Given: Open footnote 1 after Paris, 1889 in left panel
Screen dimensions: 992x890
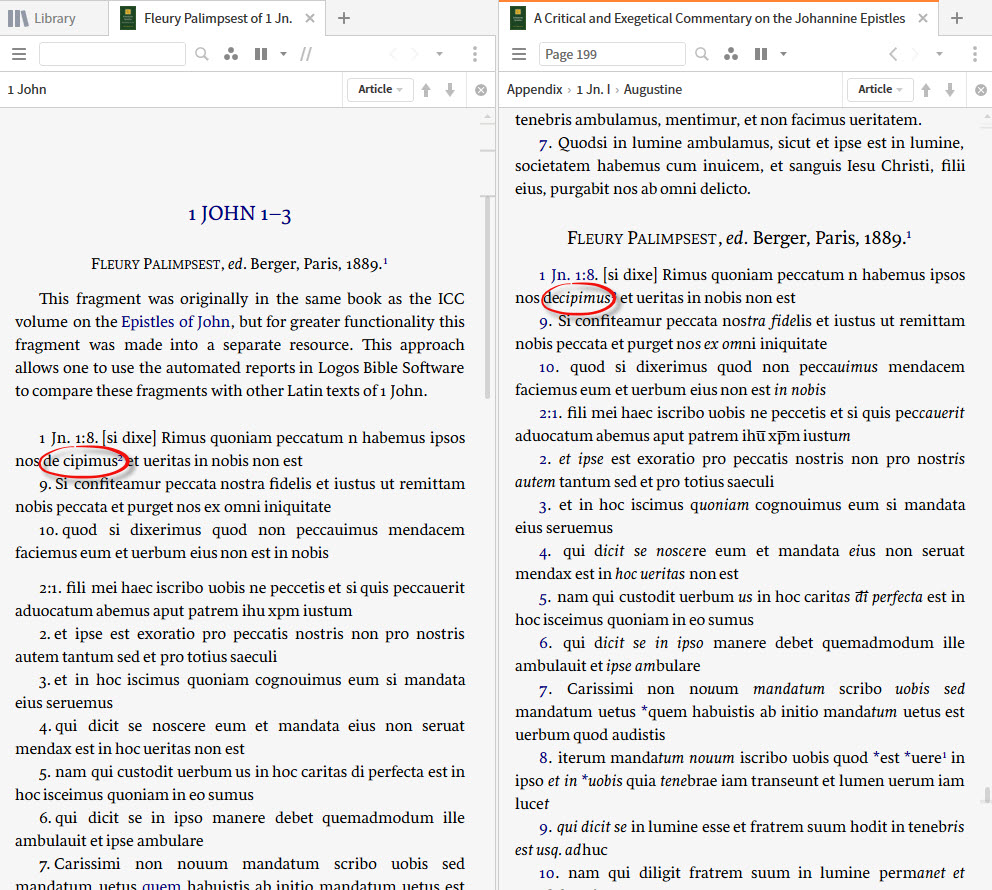Looking at the screenshot, I should [x=386, y=261].
